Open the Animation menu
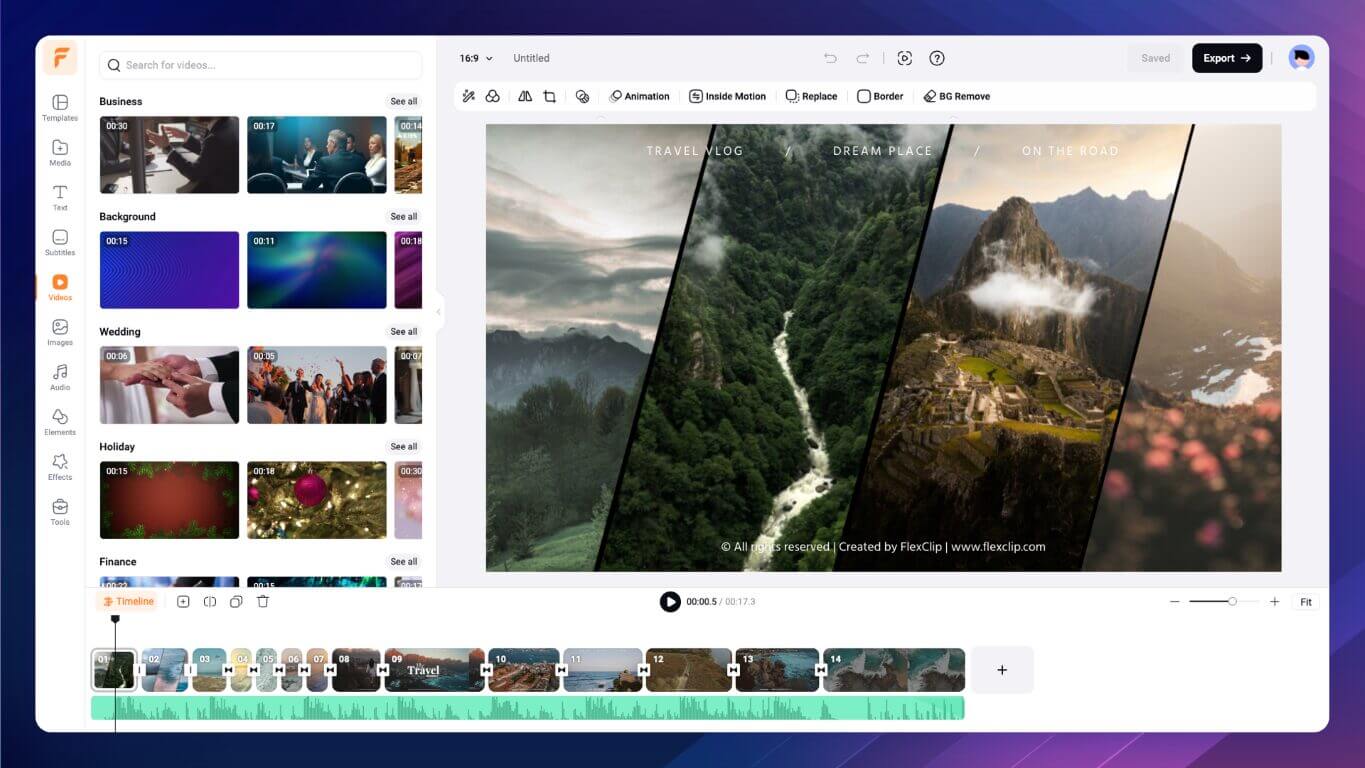Screen dimensions: 1365x768 click(x=639, y=97)
